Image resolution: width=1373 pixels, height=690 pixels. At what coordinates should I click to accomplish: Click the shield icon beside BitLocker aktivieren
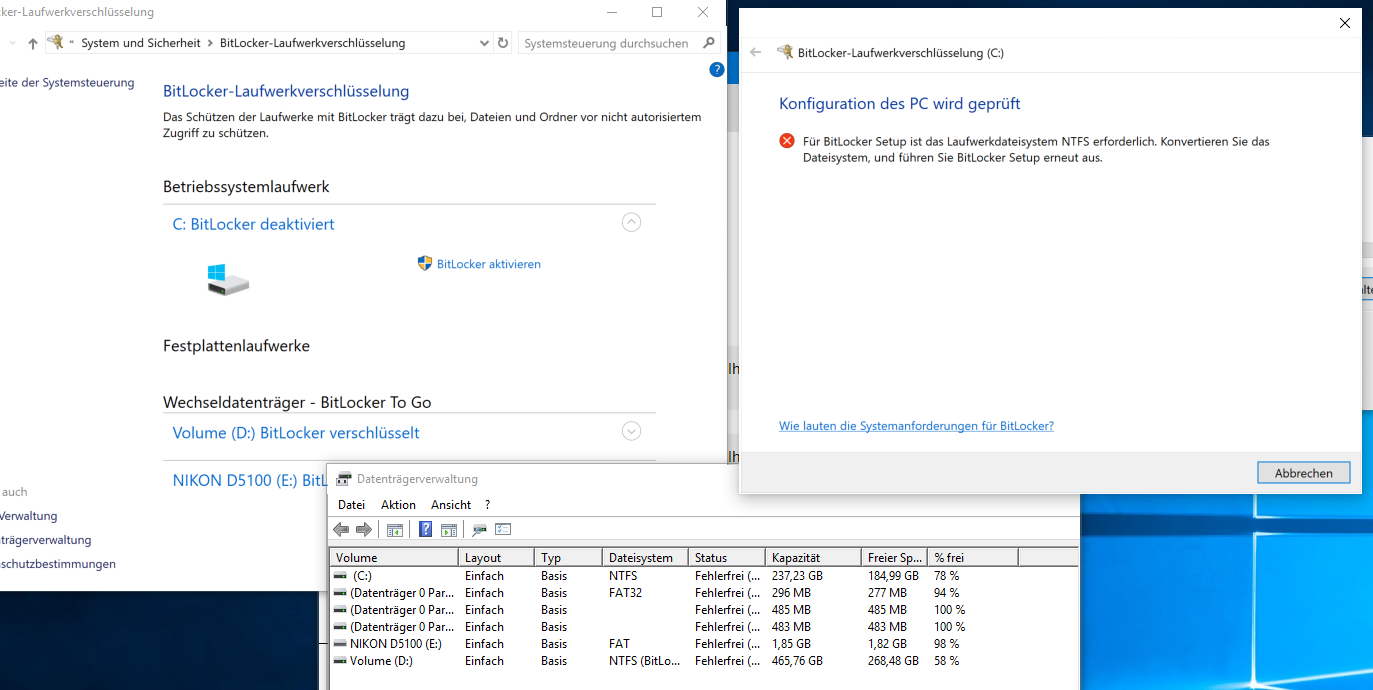[424, 263]
